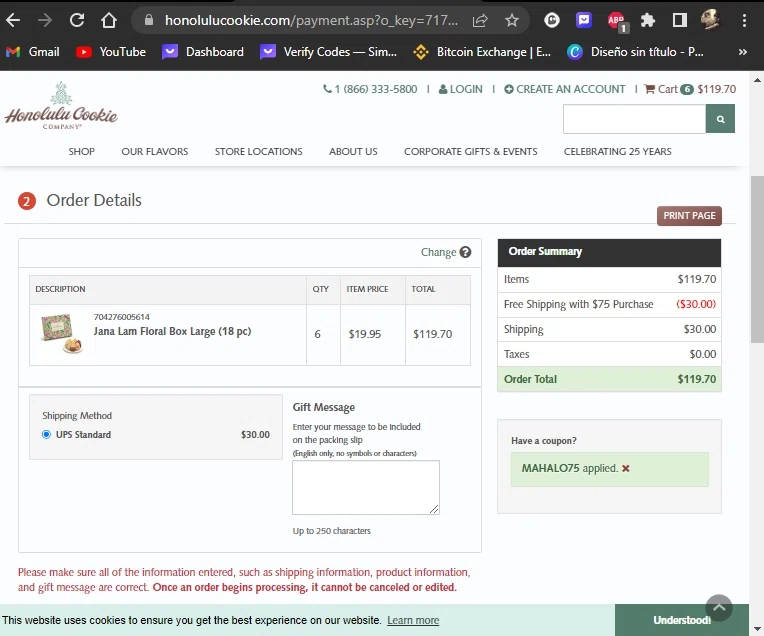The height and width of the screenshot is (636, 764).
Task: Select the UPS Standard shipping radio button
Action: 46,434
